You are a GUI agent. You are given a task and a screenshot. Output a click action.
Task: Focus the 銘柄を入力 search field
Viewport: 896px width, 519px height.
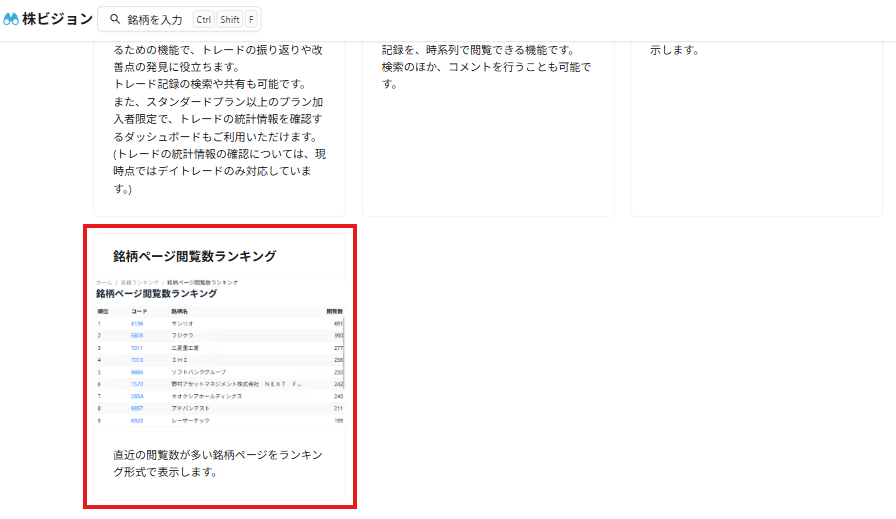tap(155, 19)
